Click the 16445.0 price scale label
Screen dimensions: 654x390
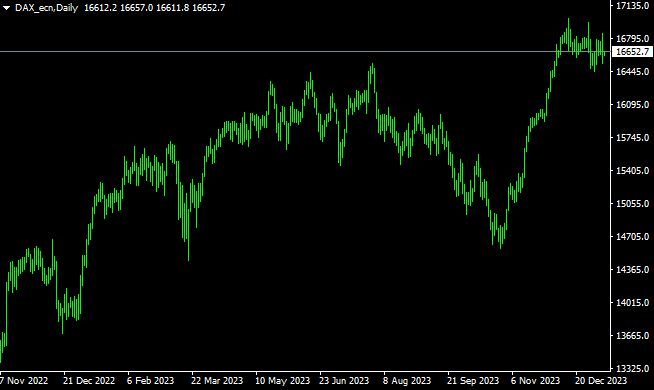(x=632, y=72)
